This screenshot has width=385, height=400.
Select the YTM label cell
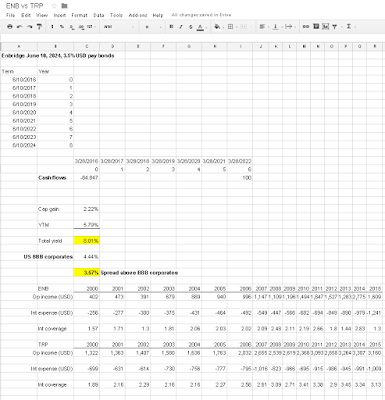pyautogui.click(x=55, y=225)
